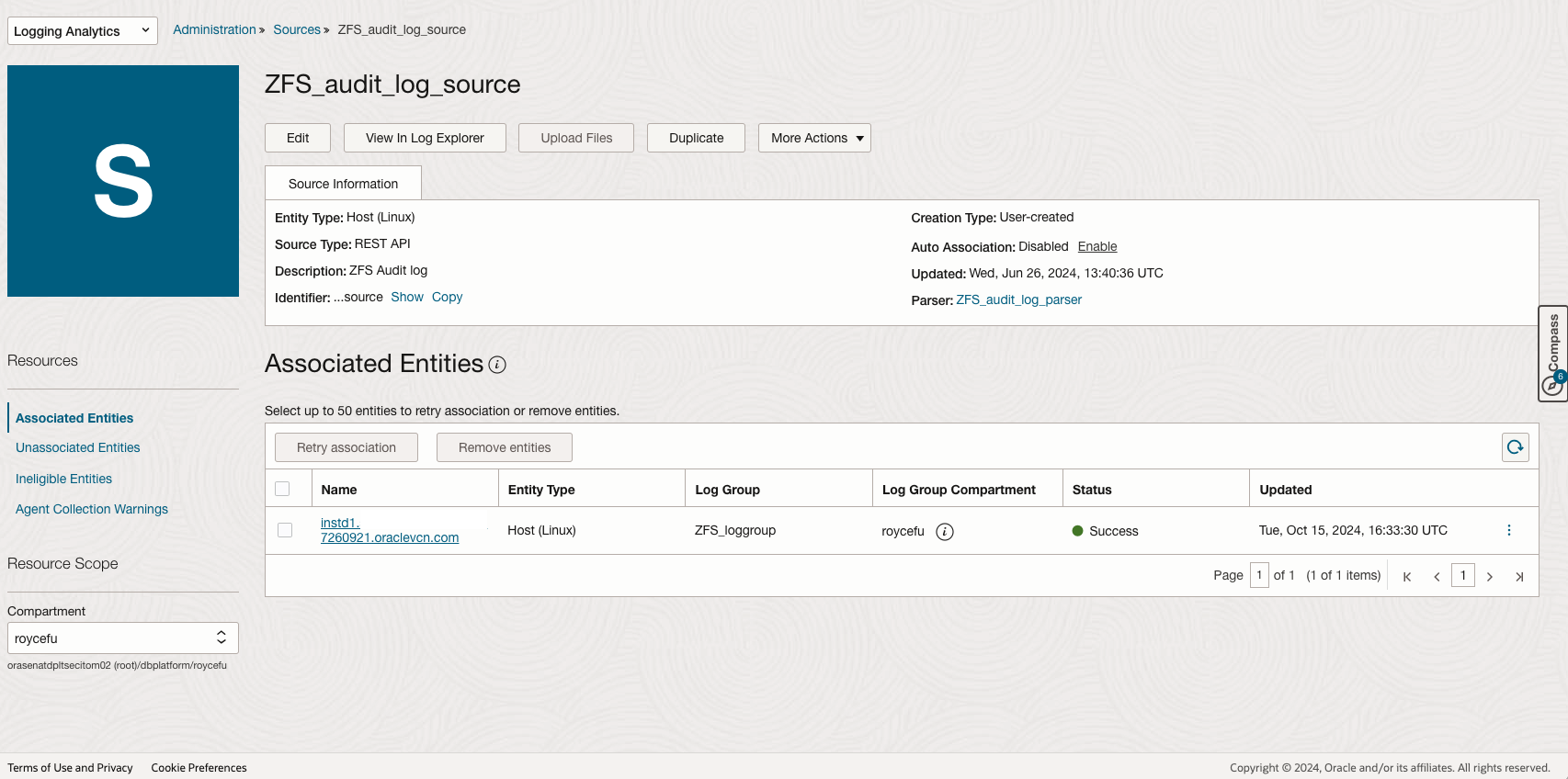Viewport: 1568px width, 779px height.
Task: Open the Logging Analytics service dropdown
Action: [83, 30]
